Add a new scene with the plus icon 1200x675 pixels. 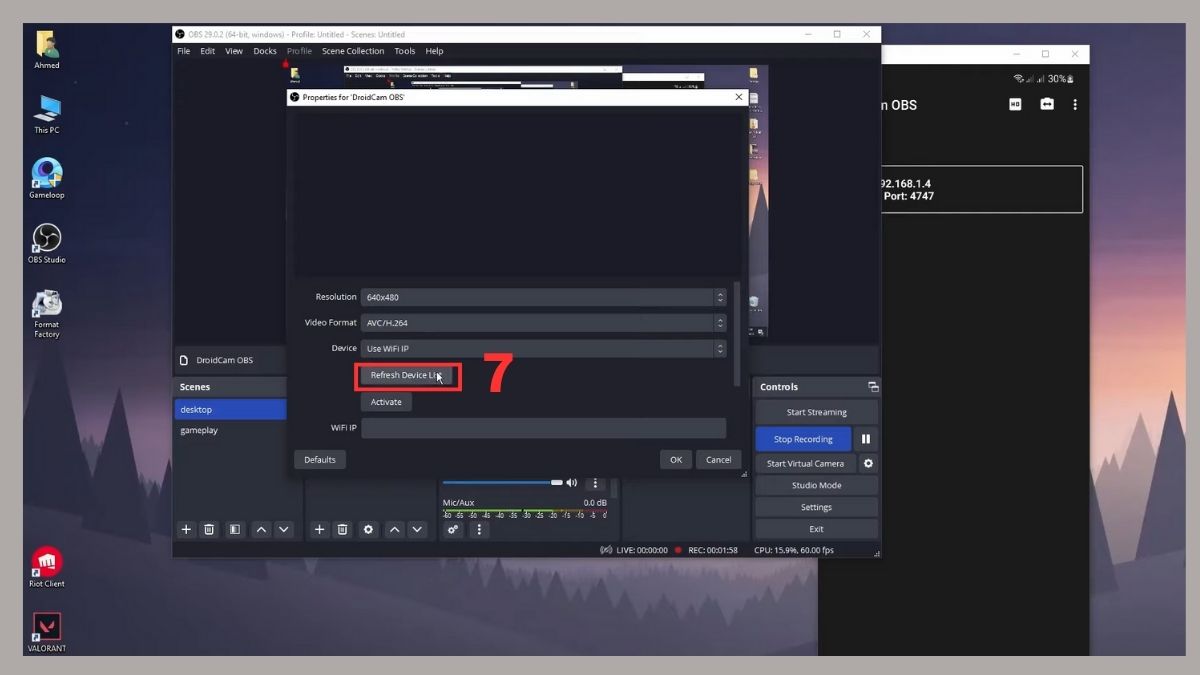pyautogui.click(x=185, y=529)
